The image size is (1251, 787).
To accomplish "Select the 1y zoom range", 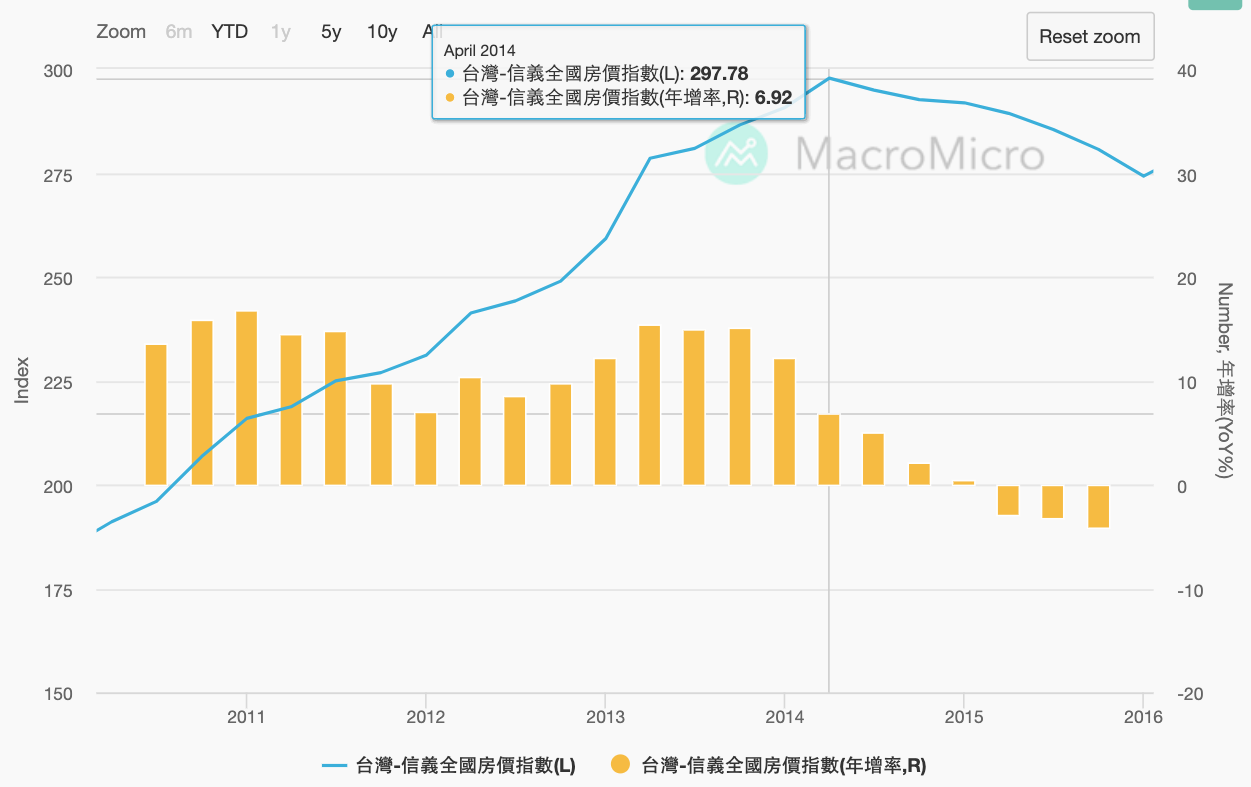I will click(281, 32).
